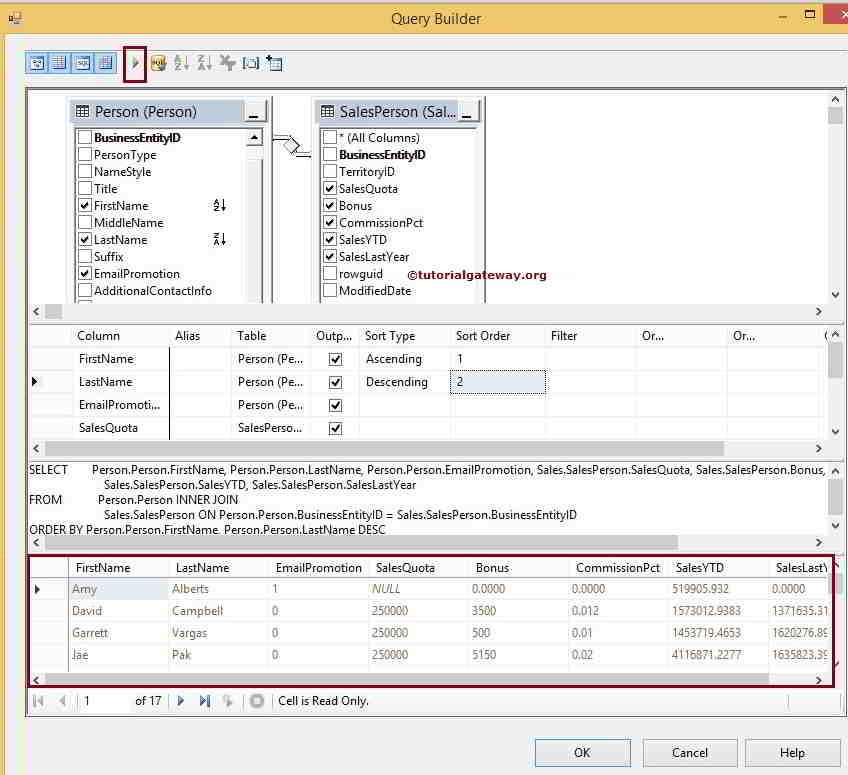Click the Remove Filter toolbar icon
Viewport: 848px width, 775px height.
228,62
